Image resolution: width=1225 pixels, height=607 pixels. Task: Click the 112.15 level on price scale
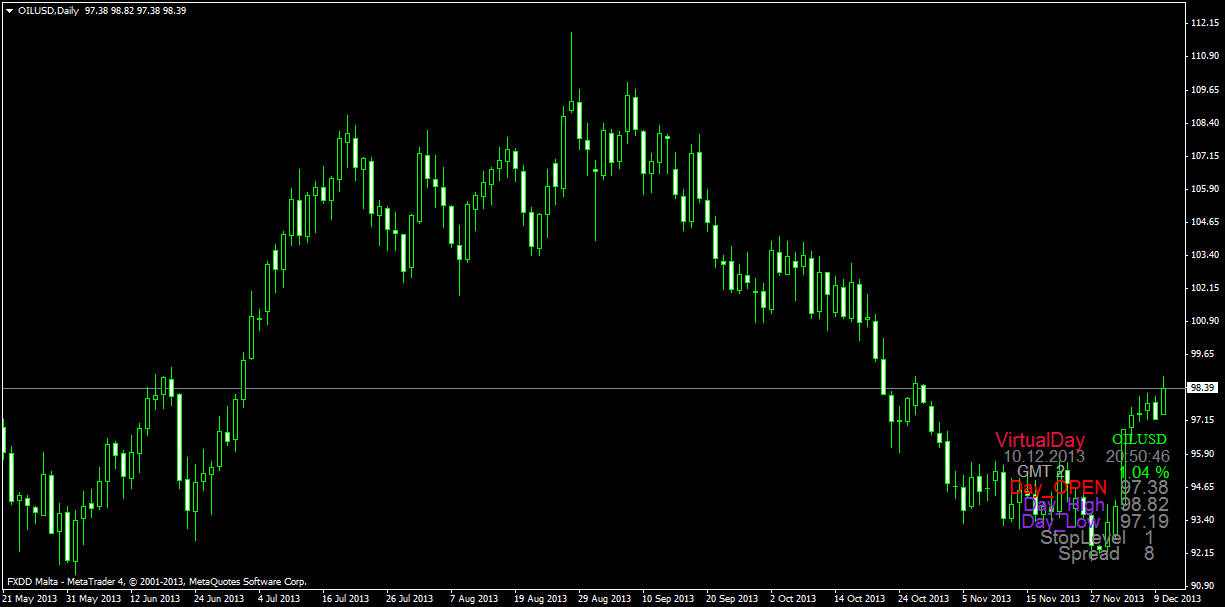coord(1202,23)
